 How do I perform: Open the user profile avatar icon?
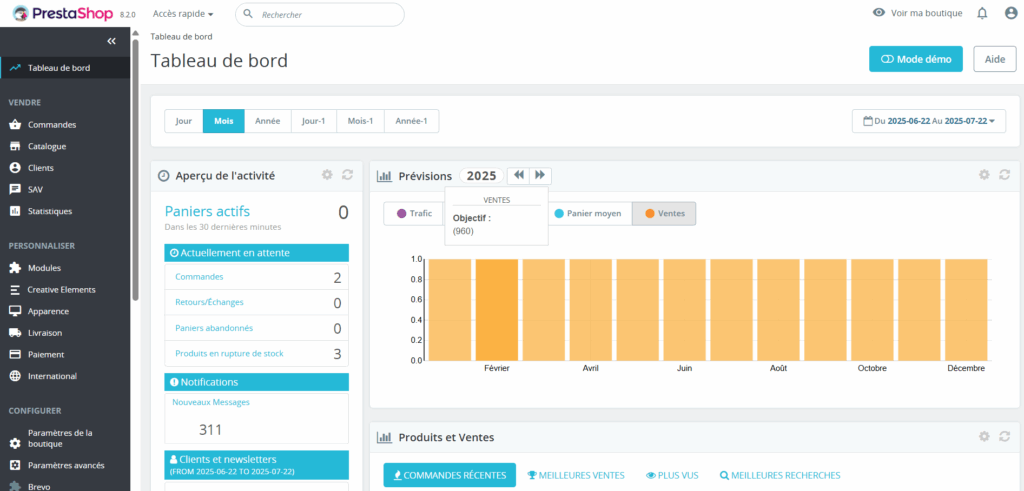[x=1011, y=13]
